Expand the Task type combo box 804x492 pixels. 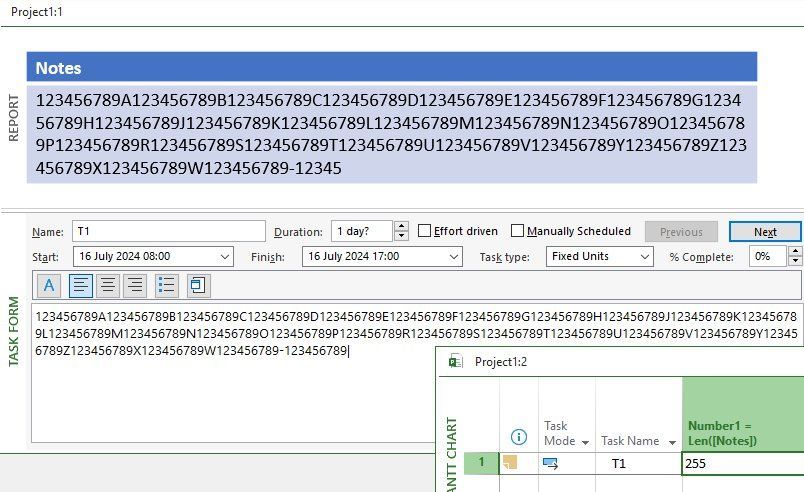pos(645,257)
